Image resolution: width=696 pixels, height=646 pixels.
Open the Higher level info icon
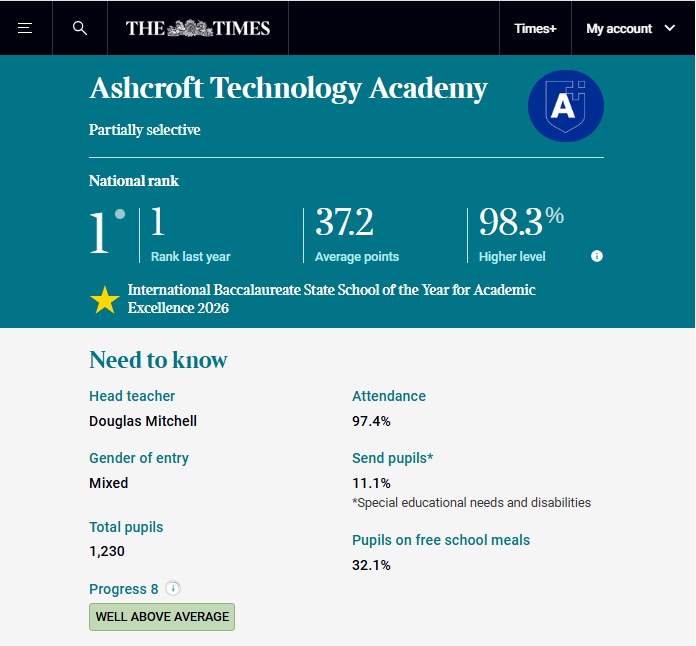tap(597, 256)
